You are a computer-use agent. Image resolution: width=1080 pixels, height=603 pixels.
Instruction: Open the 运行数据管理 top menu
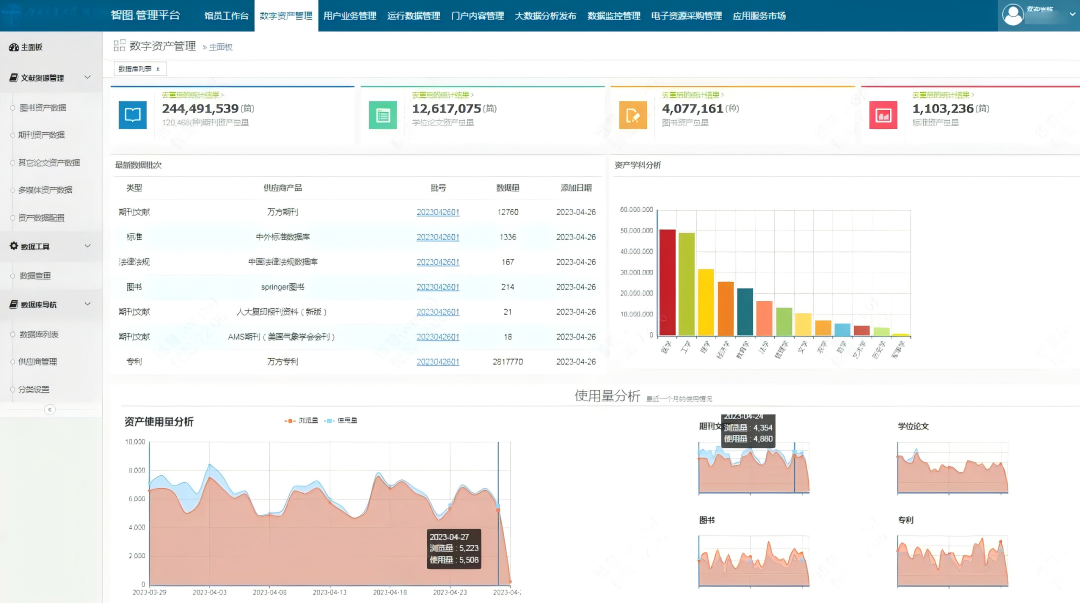(x=413, y=16)
